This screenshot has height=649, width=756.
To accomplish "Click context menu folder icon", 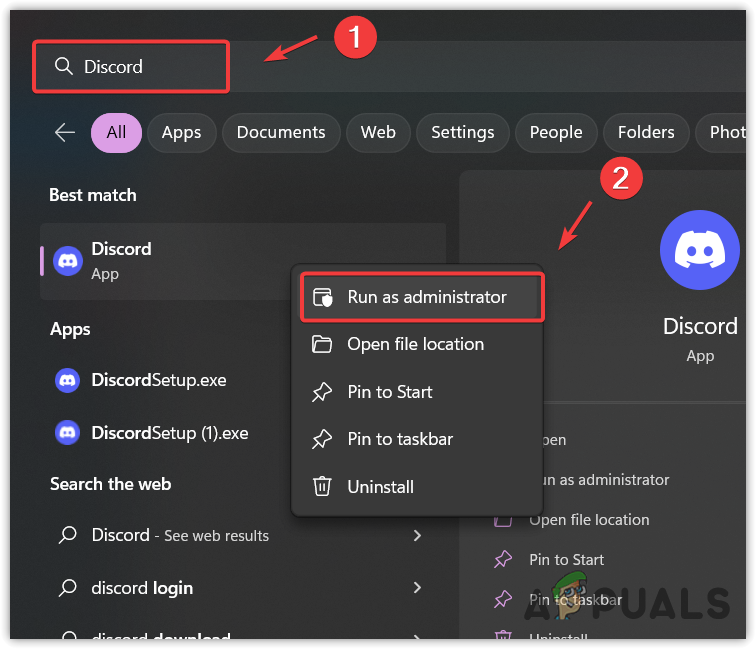I will 322,344.
